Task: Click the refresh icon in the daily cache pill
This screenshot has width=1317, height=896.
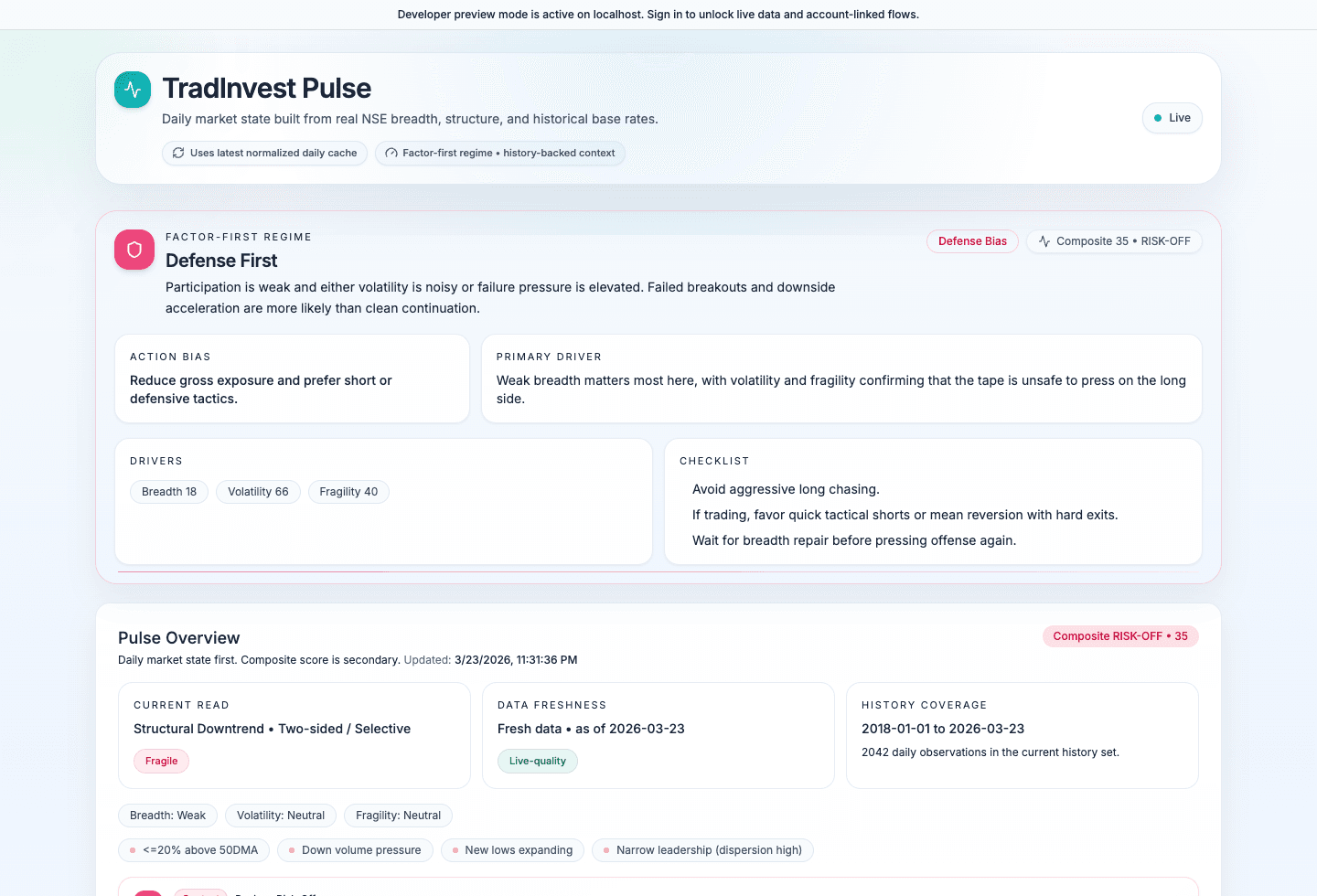Action: pyautogui.click(x=177, y=153)
